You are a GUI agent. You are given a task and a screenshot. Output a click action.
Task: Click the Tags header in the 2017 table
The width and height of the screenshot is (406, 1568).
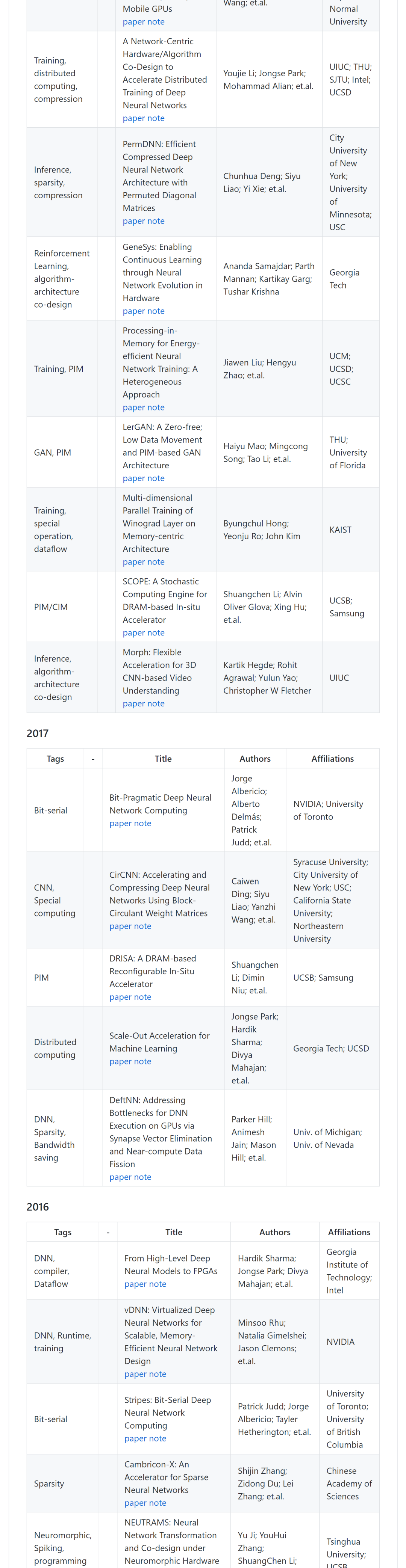point(56,758)
